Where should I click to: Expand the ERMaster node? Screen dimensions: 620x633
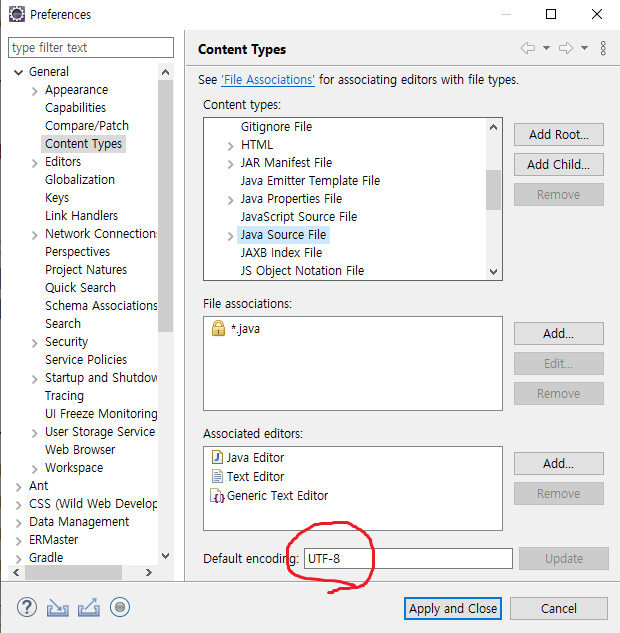tap(18, 541)
